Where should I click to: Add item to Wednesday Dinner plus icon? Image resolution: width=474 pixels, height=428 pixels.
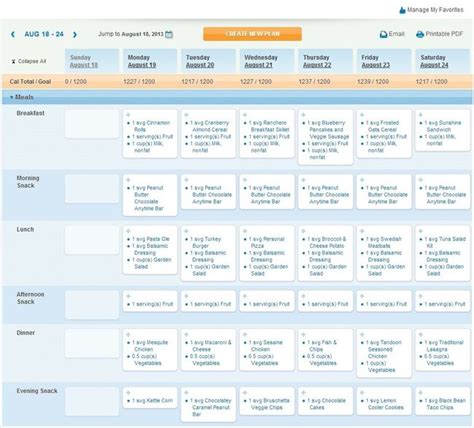[245, 334]
